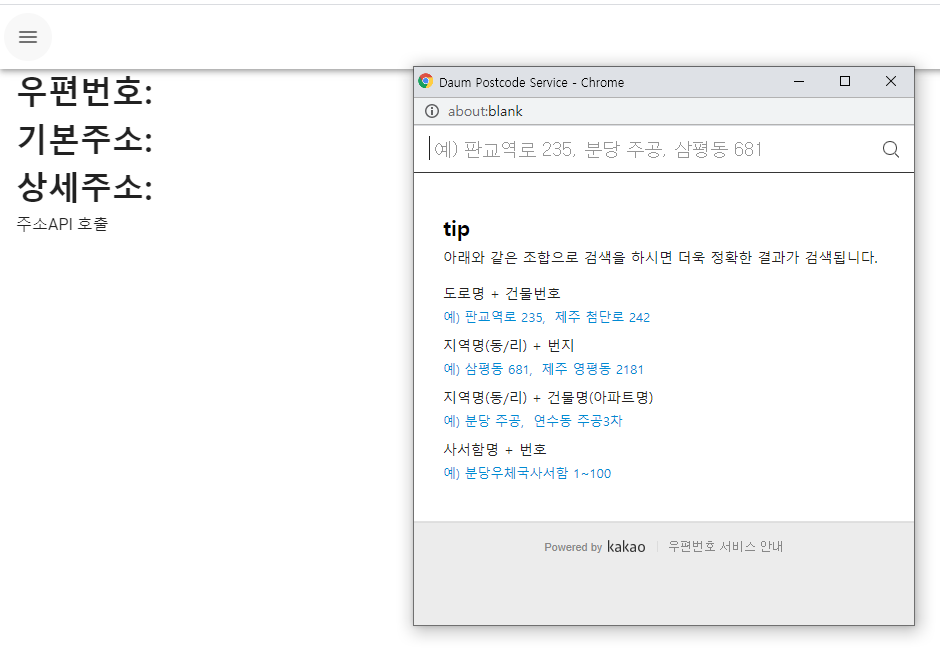Click the tip heading in popup
The width and height of the screenshot is (940, 652).
tap(456, 229)
